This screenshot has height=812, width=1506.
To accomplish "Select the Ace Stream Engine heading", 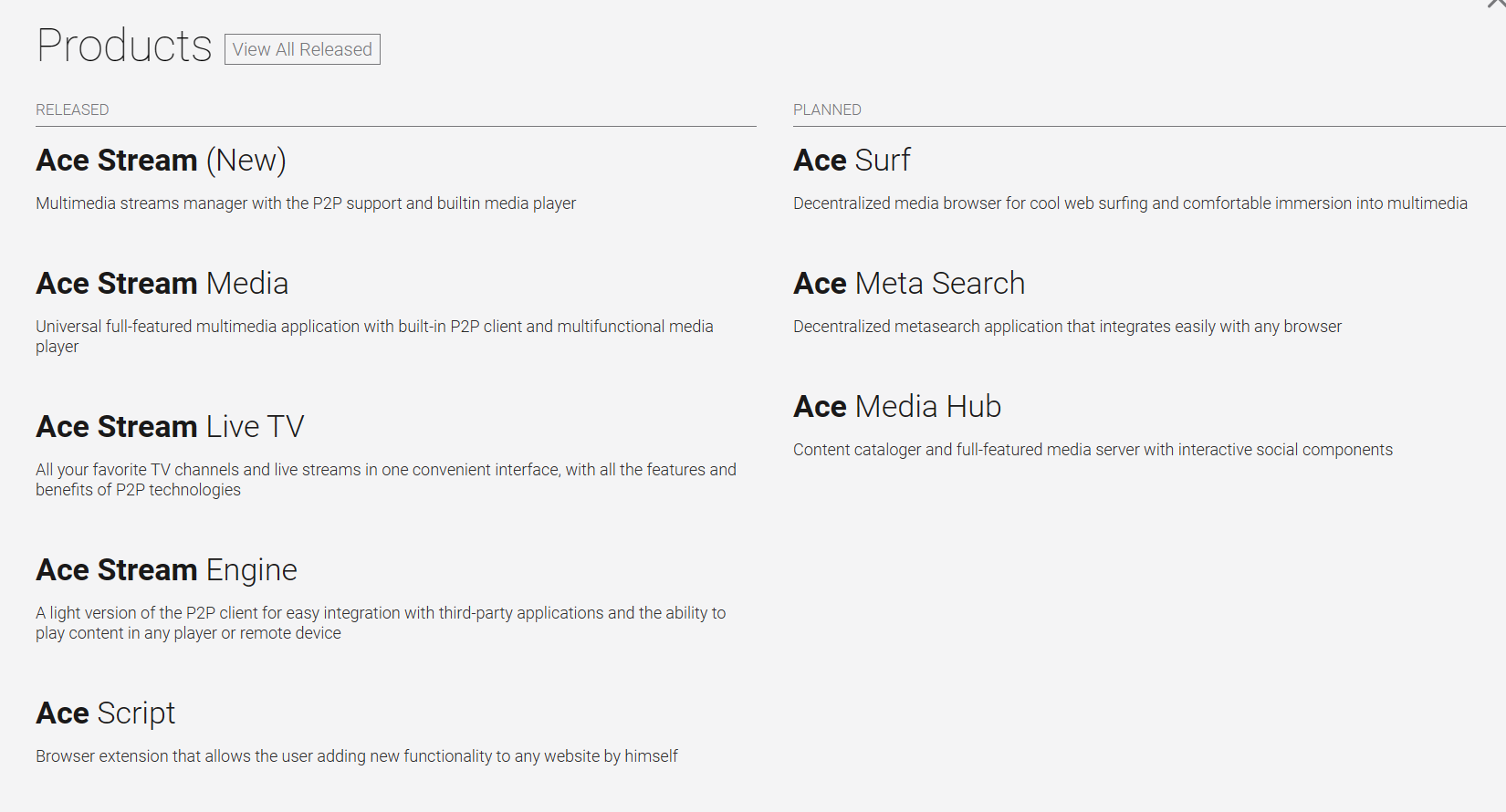I will click(166, 570).
